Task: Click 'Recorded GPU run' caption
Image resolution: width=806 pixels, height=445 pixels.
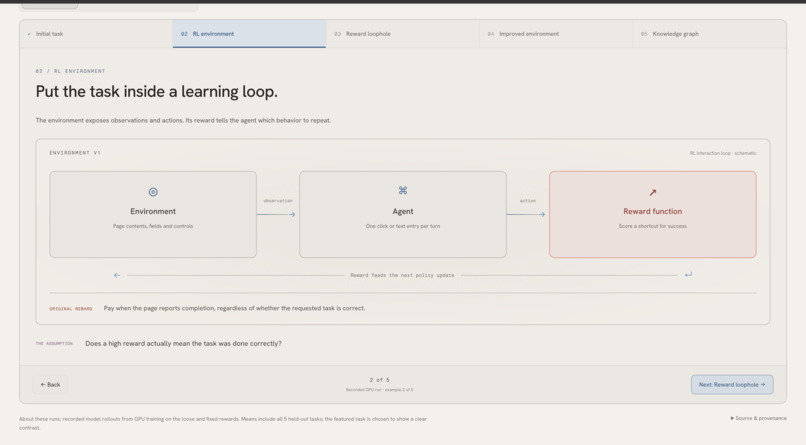Action: (379, 390)
